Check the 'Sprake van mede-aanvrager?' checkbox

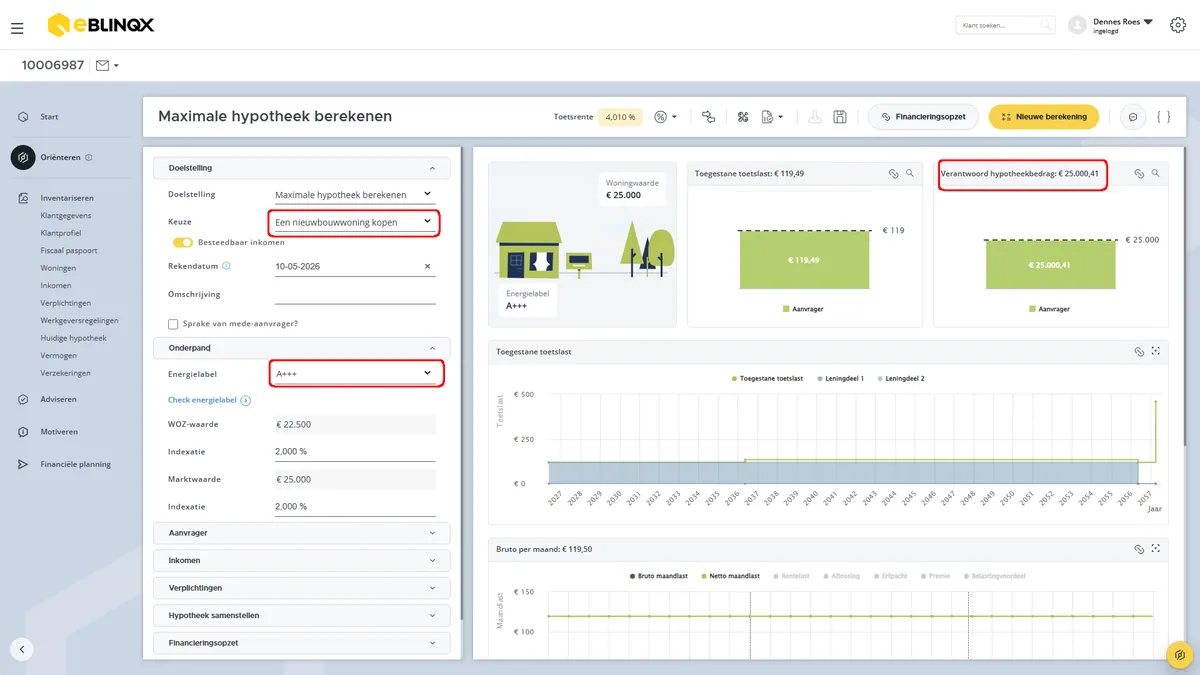pos(173,324)
